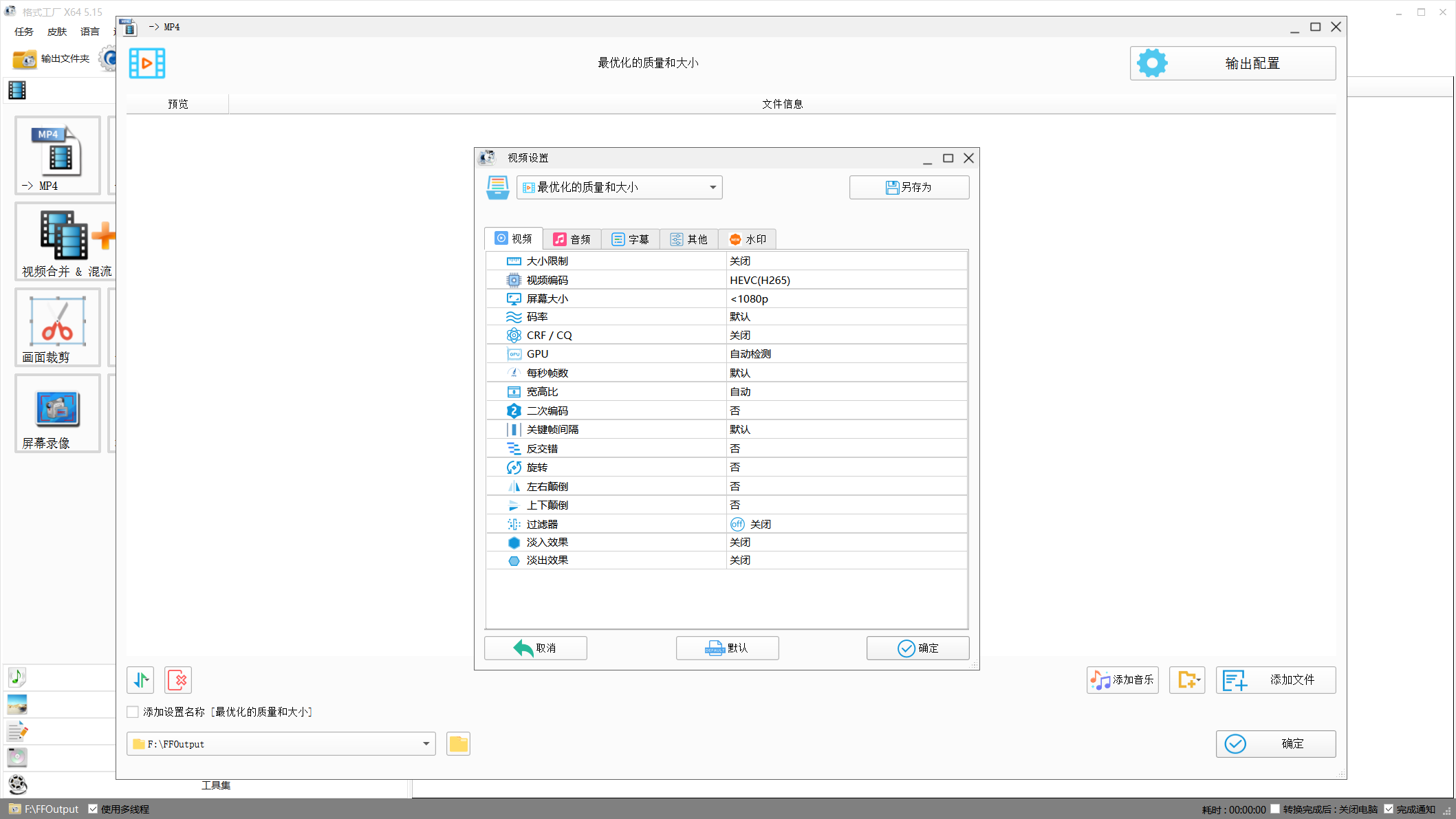Click the MP4 conversion icon in main window

click(58, 155)
